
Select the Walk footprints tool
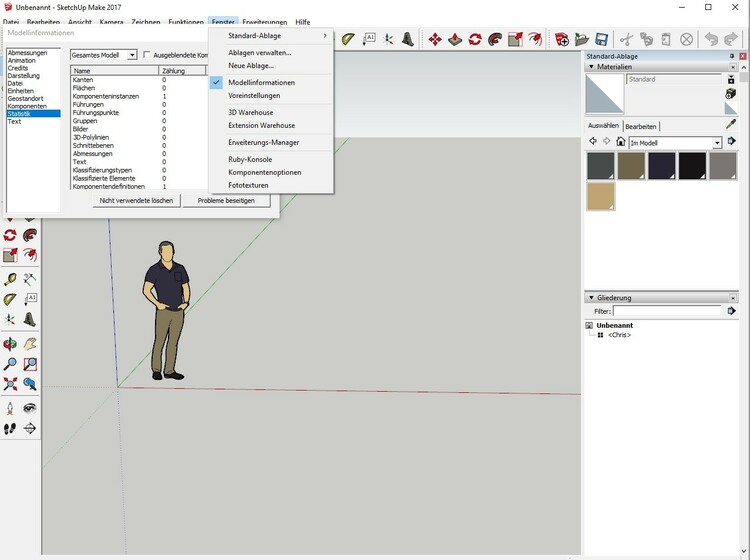(10, 428)
